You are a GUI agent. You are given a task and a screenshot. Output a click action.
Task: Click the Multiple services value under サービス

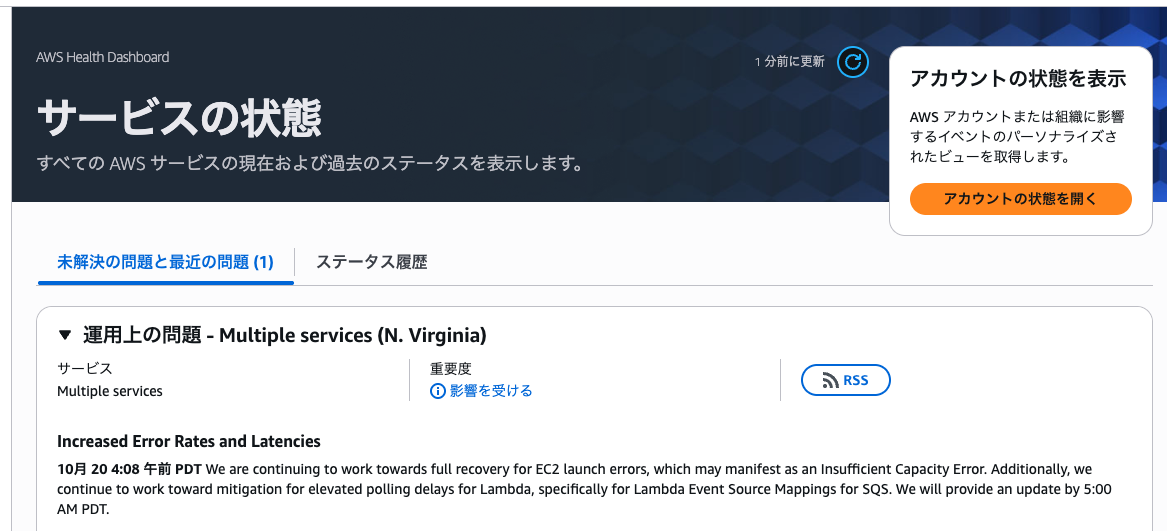pos(110,391)
